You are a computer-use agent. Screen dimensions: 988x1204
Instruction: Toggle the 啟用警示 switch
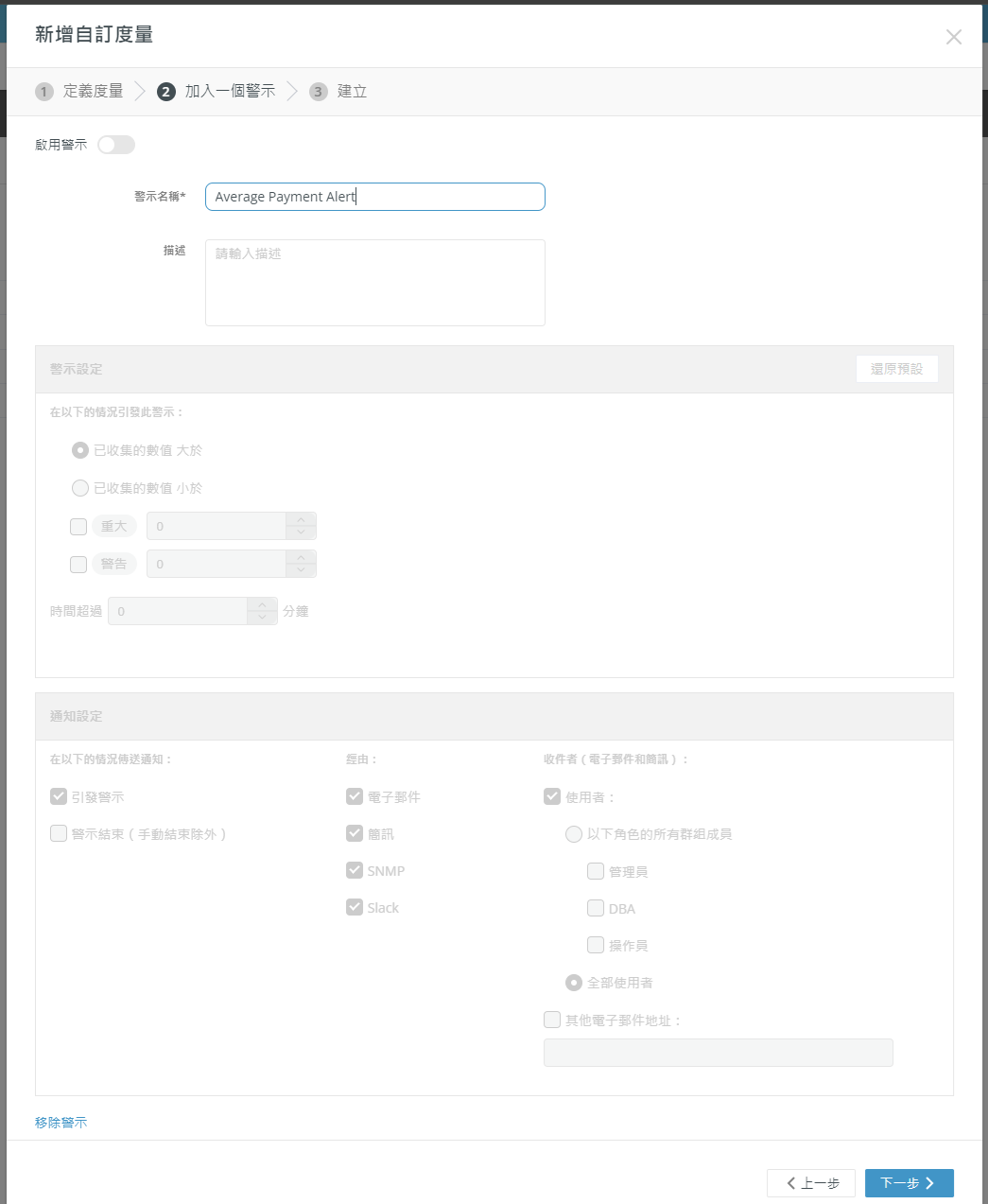coord(116,145)
